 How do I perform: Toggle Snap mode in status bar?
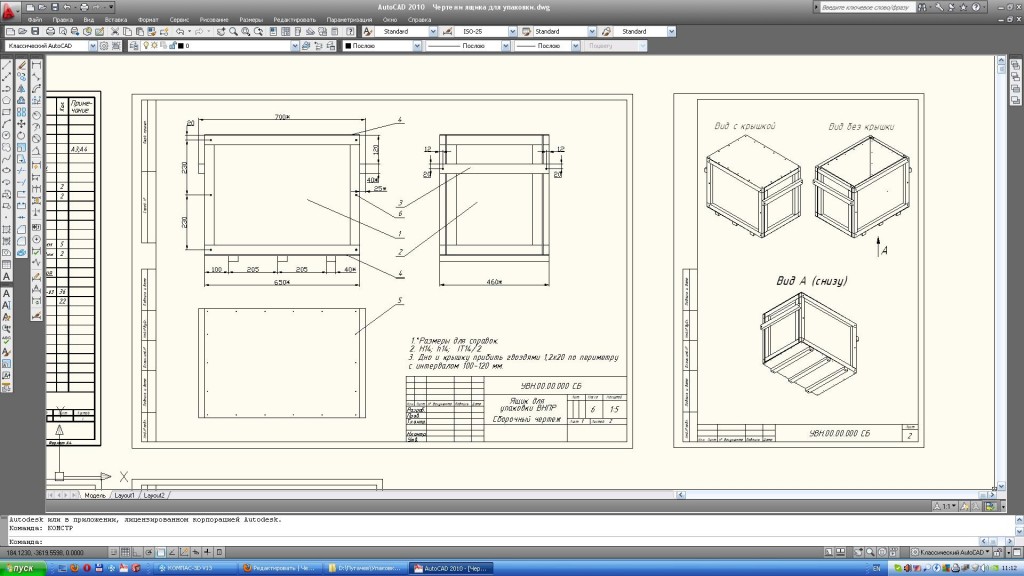click(114, 552)
